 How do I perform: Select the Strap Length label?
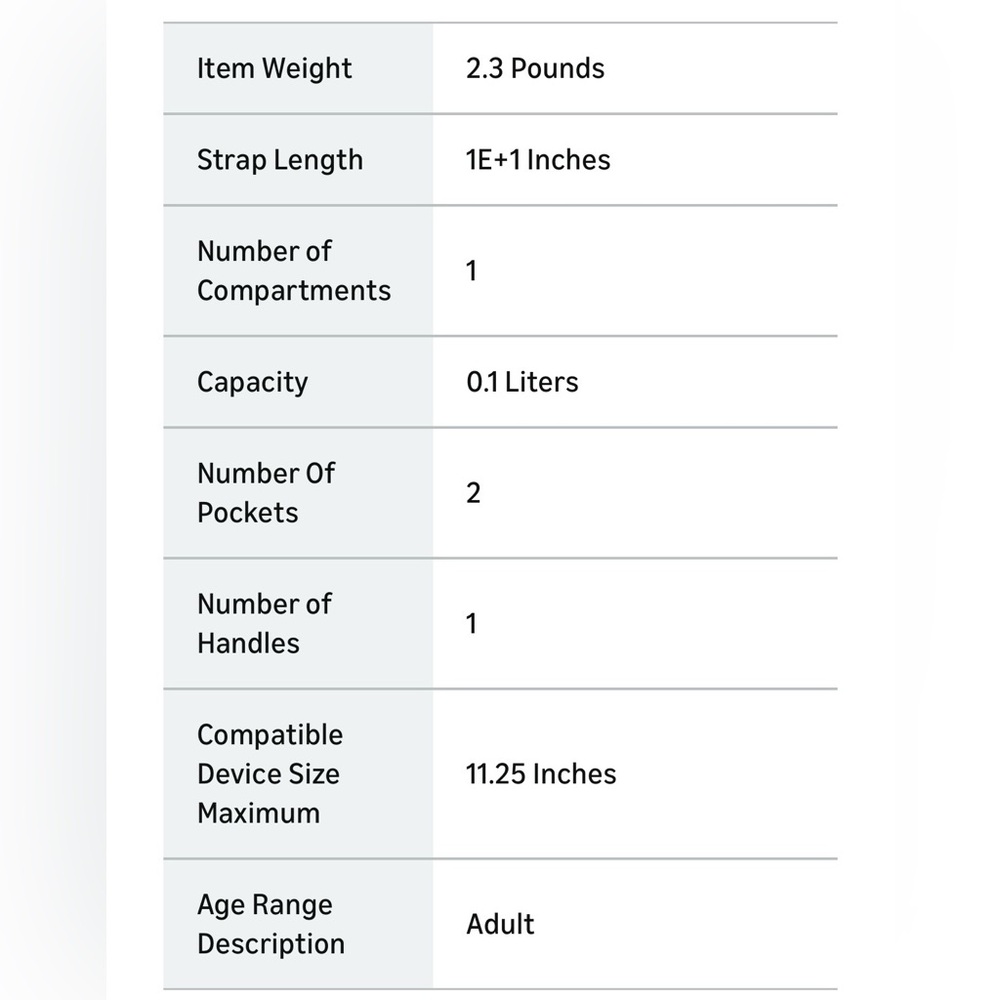[280, 160]
